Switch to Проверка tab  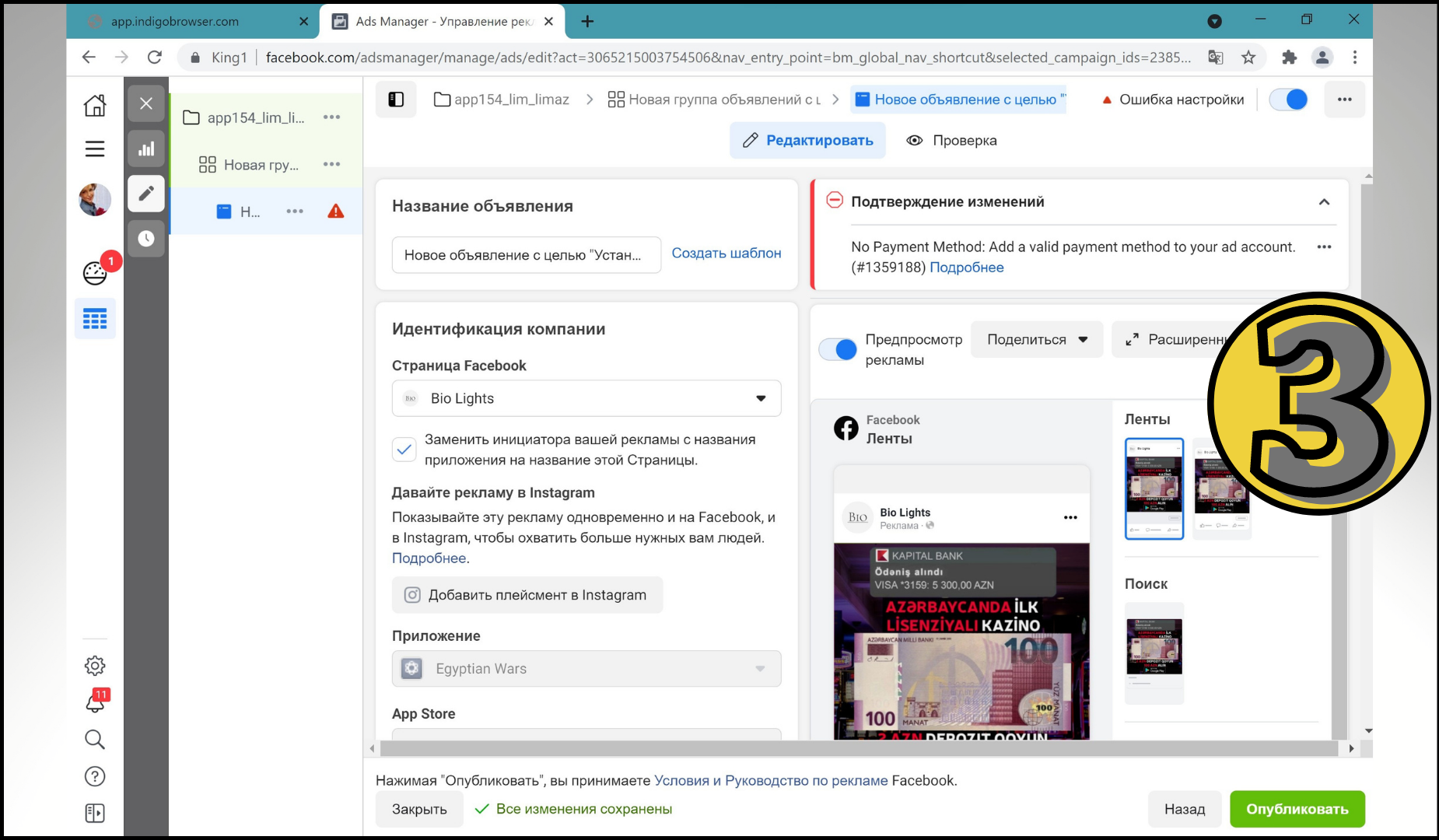click(x=951, y=141)
